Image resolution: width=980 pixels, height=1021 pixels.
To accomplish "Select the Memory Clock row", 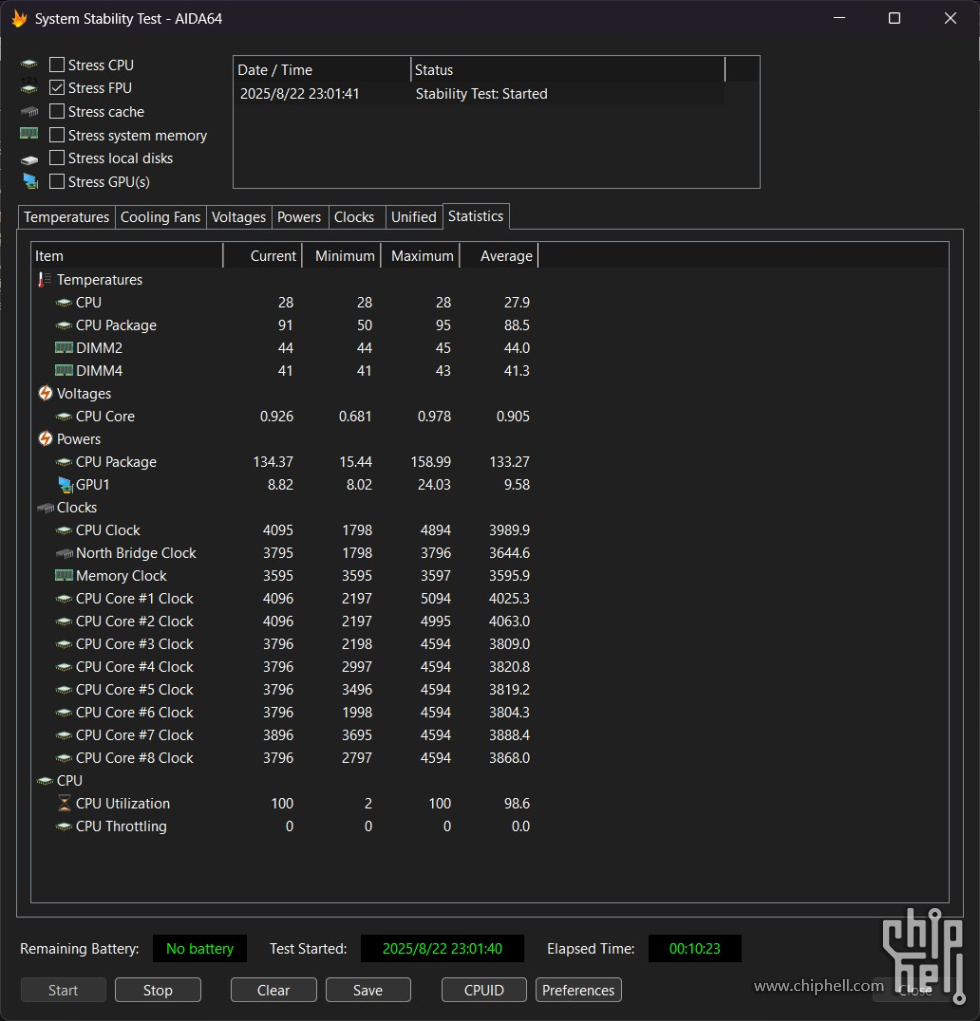I will coord(283,576).
